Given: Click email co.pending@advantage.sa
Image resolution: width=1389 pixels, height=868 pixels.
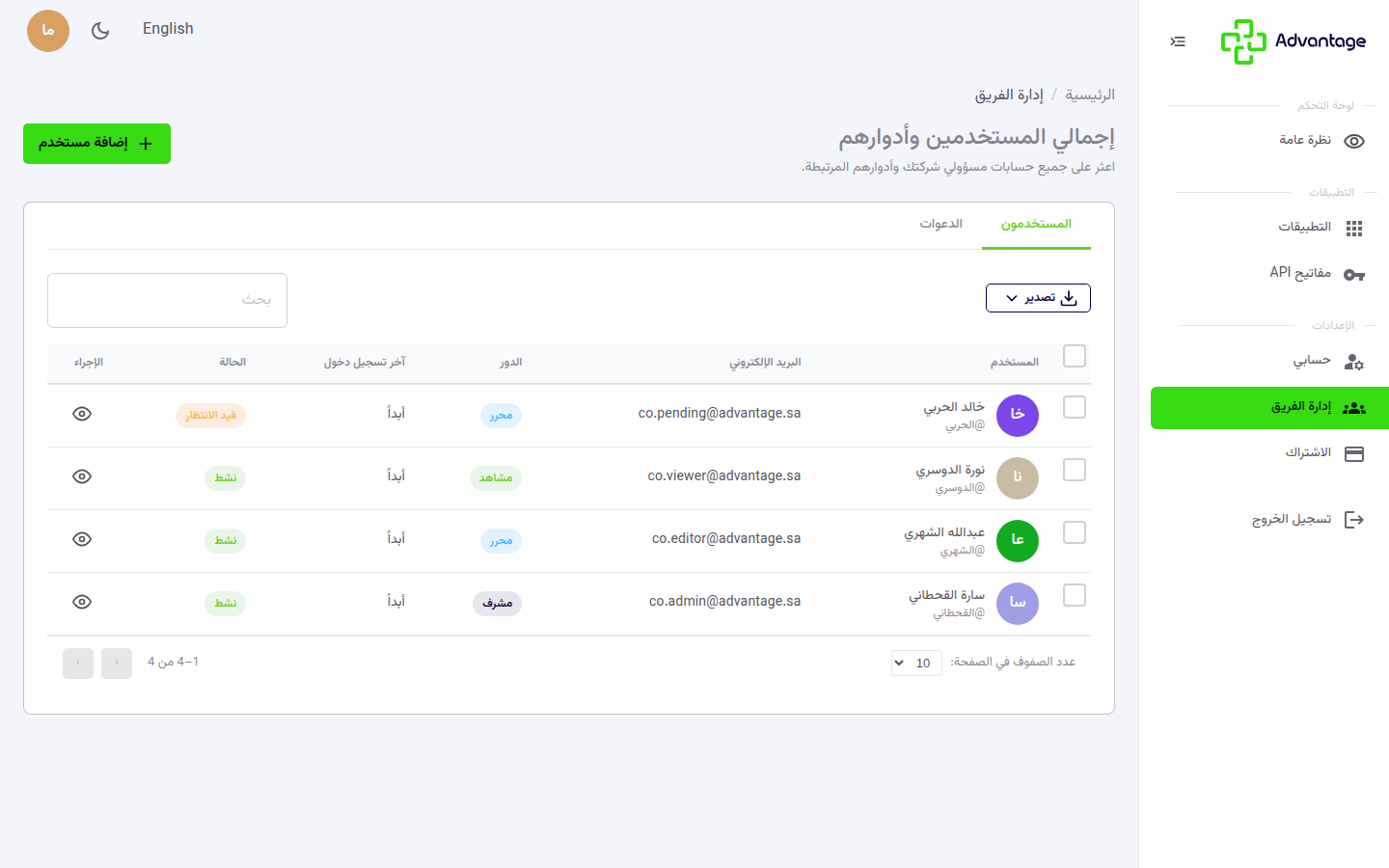Looking at the screenshot, I should [x=720, y=413].
